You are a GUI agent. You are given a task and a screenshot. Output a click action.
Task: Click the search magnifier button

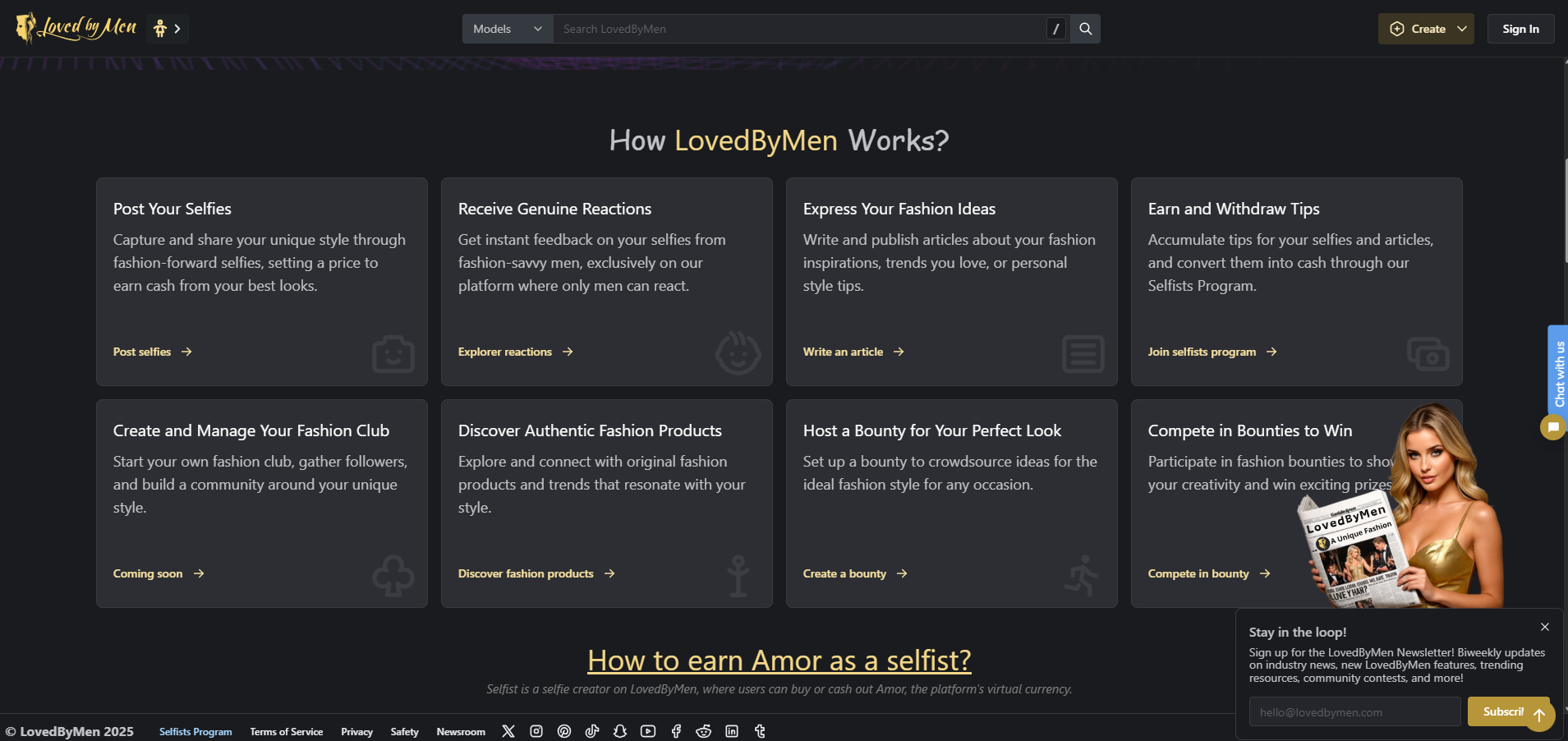pos(1085,29)
